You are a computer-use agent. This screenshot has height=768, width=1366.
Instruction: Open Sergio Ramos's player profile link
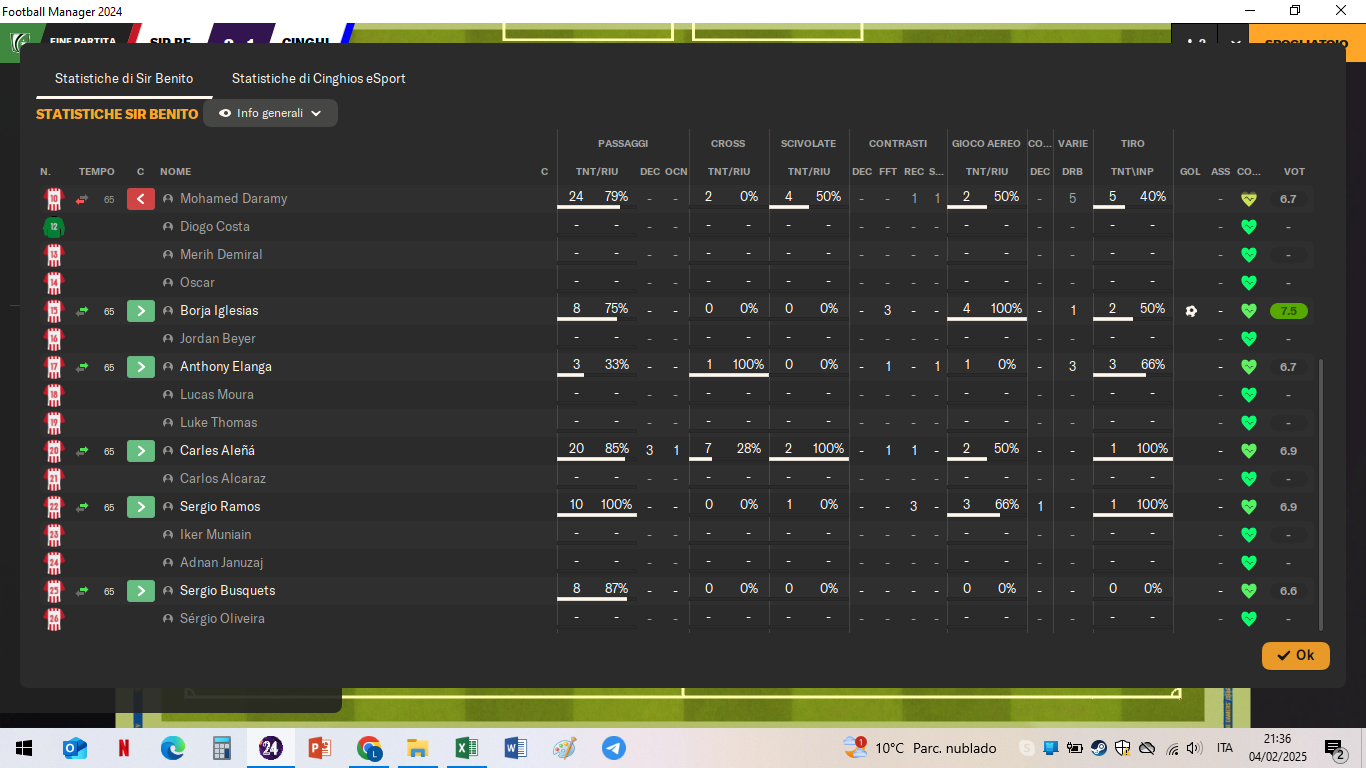click(x=220, y=507)
